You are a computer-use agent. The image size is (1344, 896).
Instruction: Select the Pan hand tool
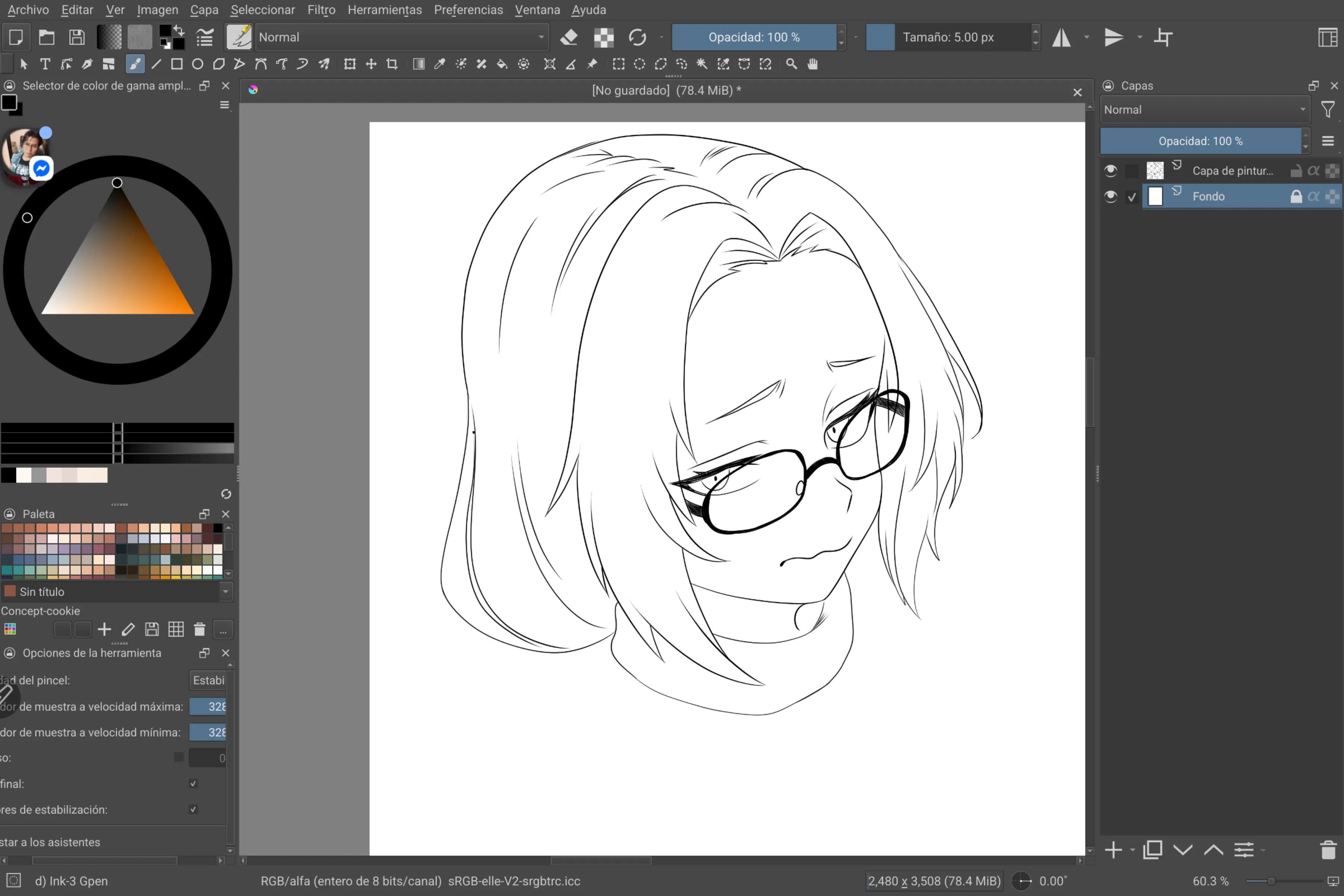point(813,64)
